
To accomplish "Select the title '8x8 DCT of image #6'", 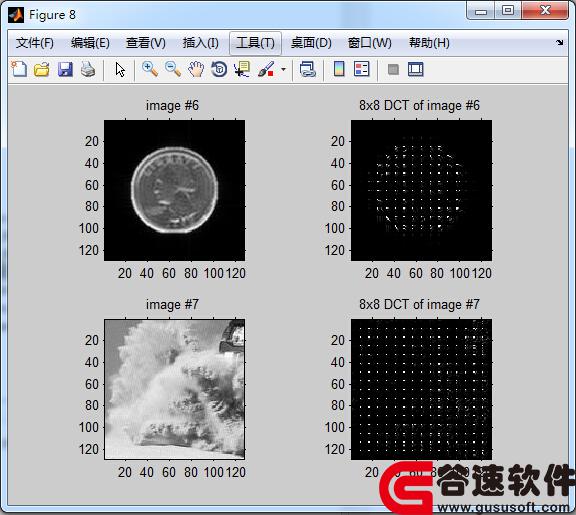I will pos(419,106).
